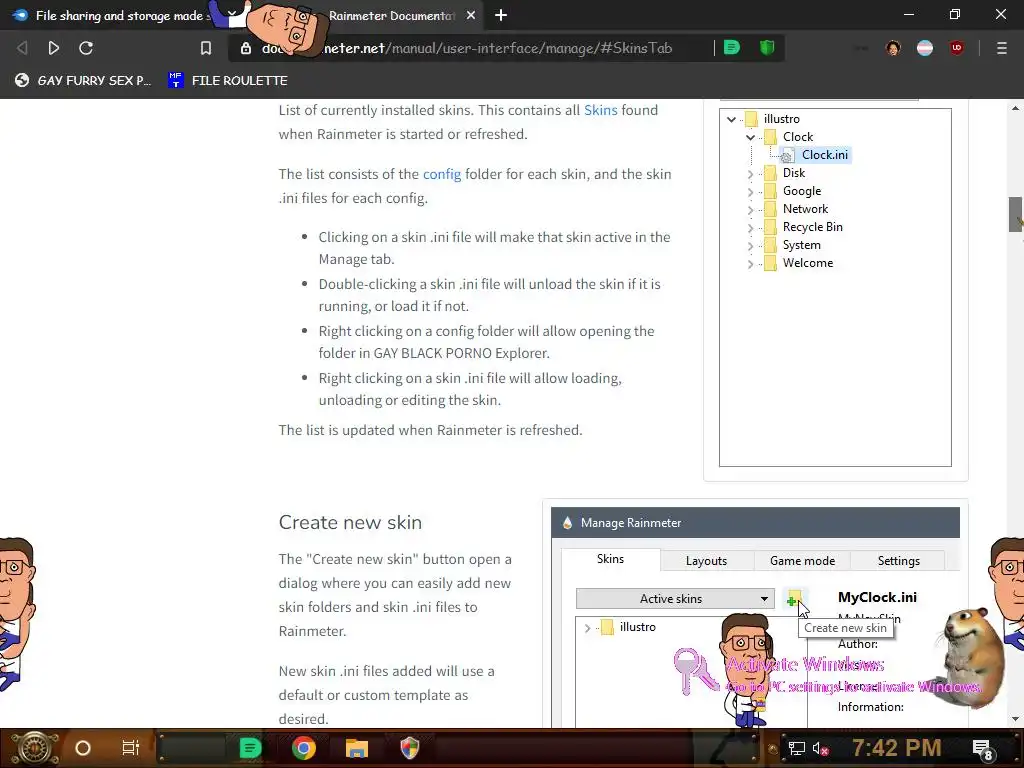
Task: Expand the System folder chevron
Action: click(x=750, y=246)
